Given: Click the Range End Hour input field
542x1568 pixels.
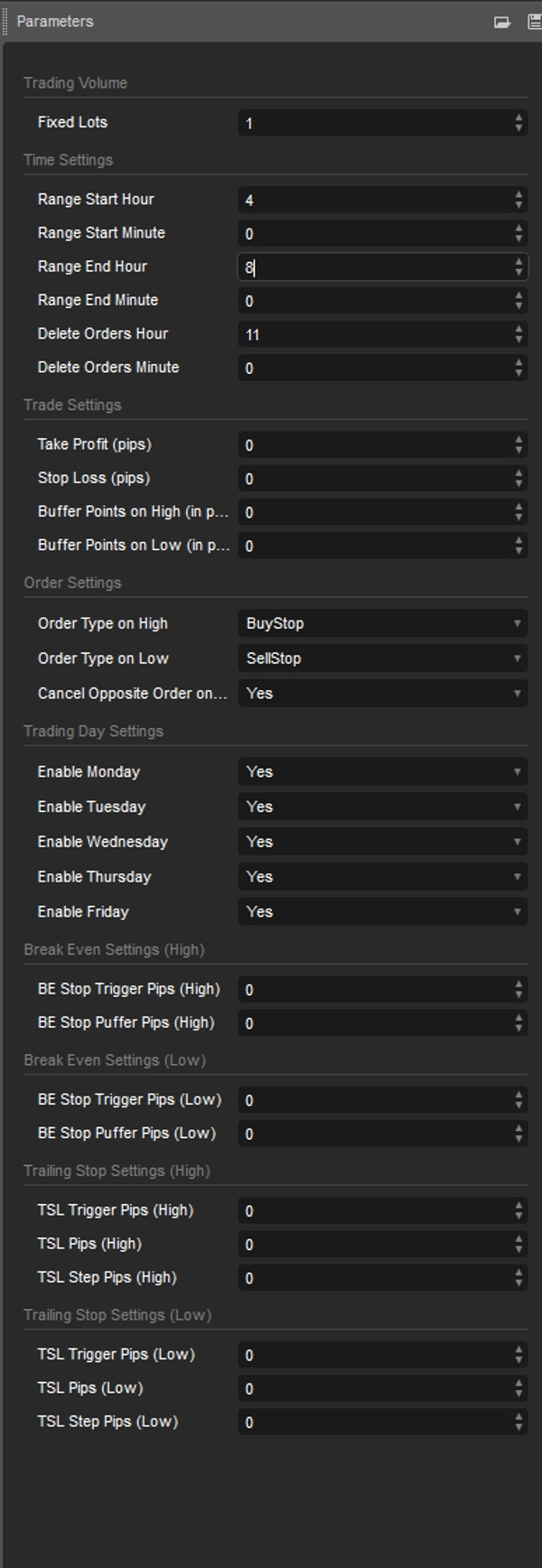Looking at the screenshot, I should coord(375,267).
